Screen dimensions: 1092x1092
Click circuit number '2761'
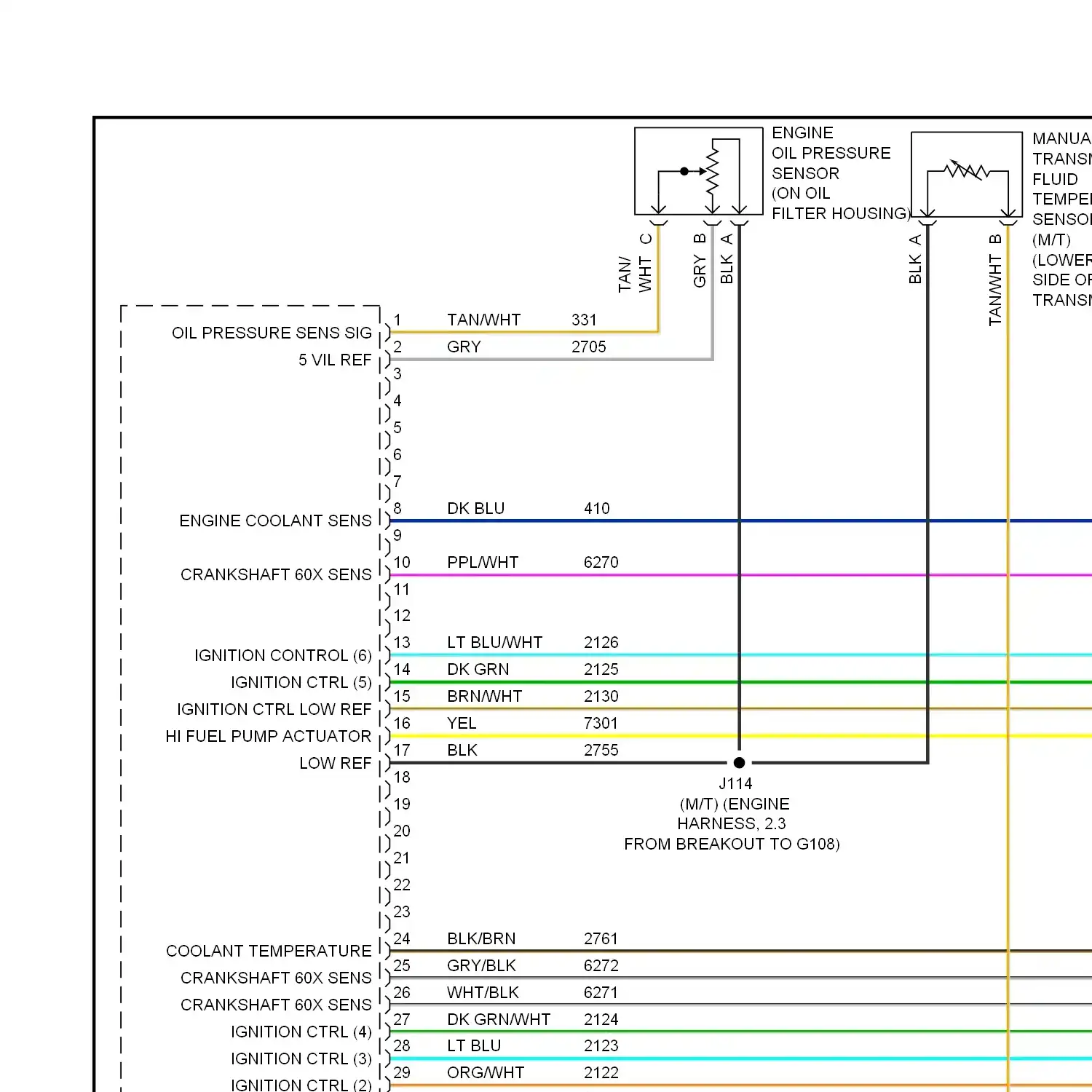[x=601, y=938]
